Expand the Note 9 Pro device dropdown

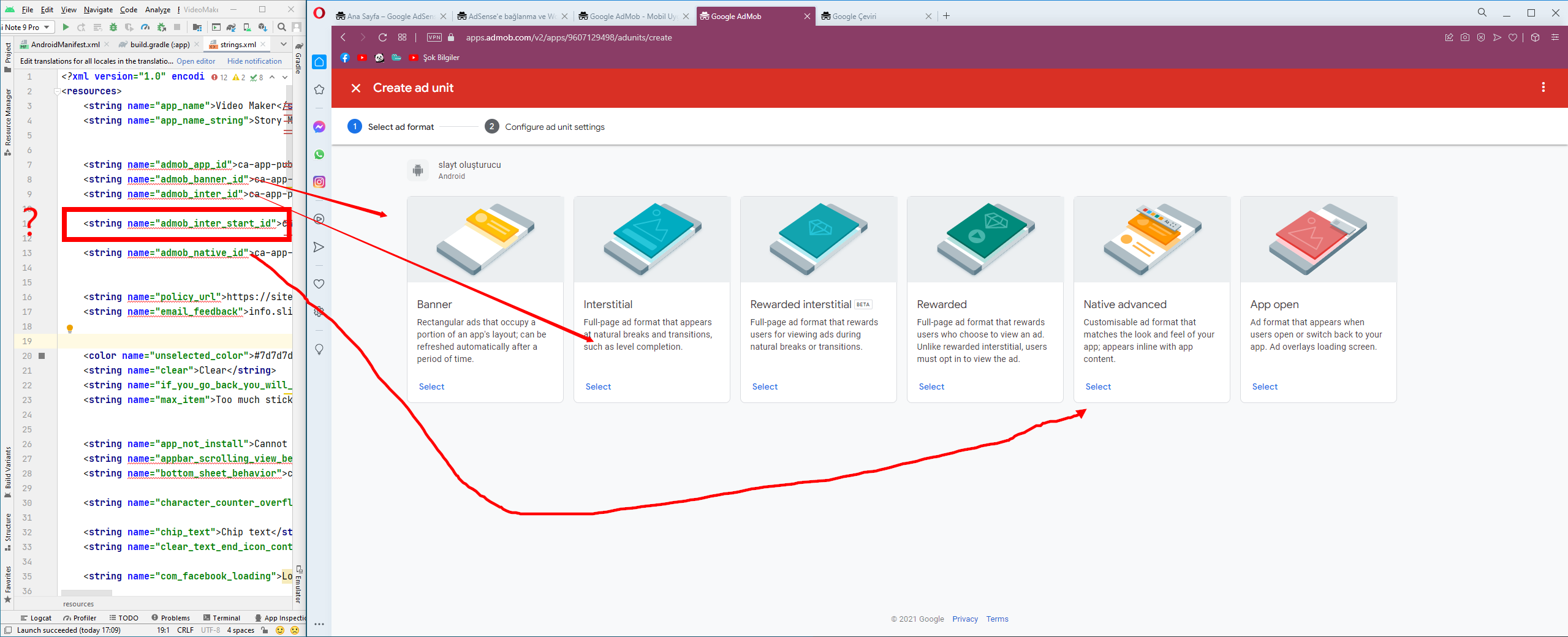[28, 27]
